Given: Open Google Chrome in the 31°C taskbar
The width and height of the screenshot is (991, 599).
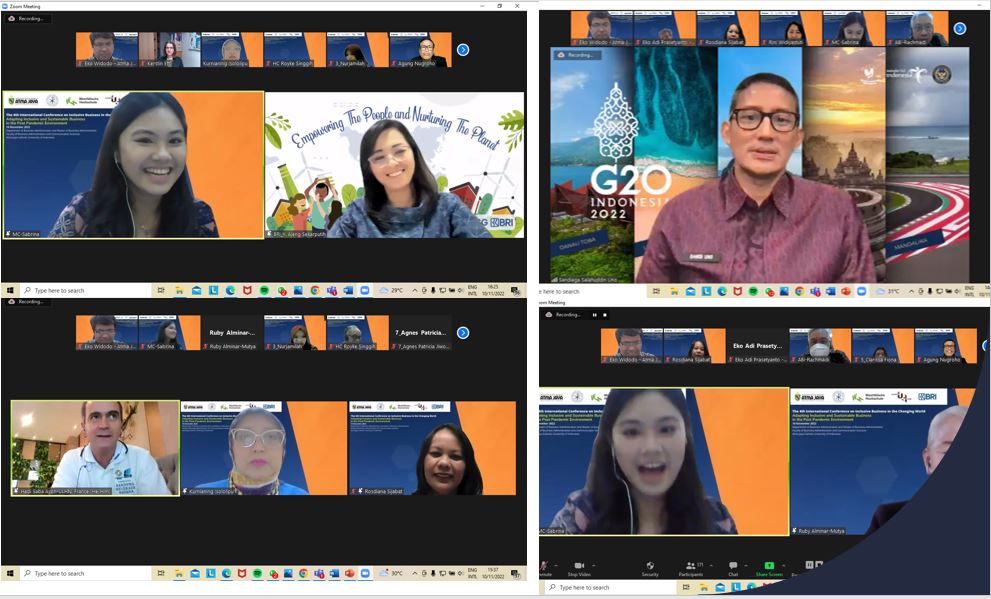Looking at the screenshot, I should coord(799,291).
